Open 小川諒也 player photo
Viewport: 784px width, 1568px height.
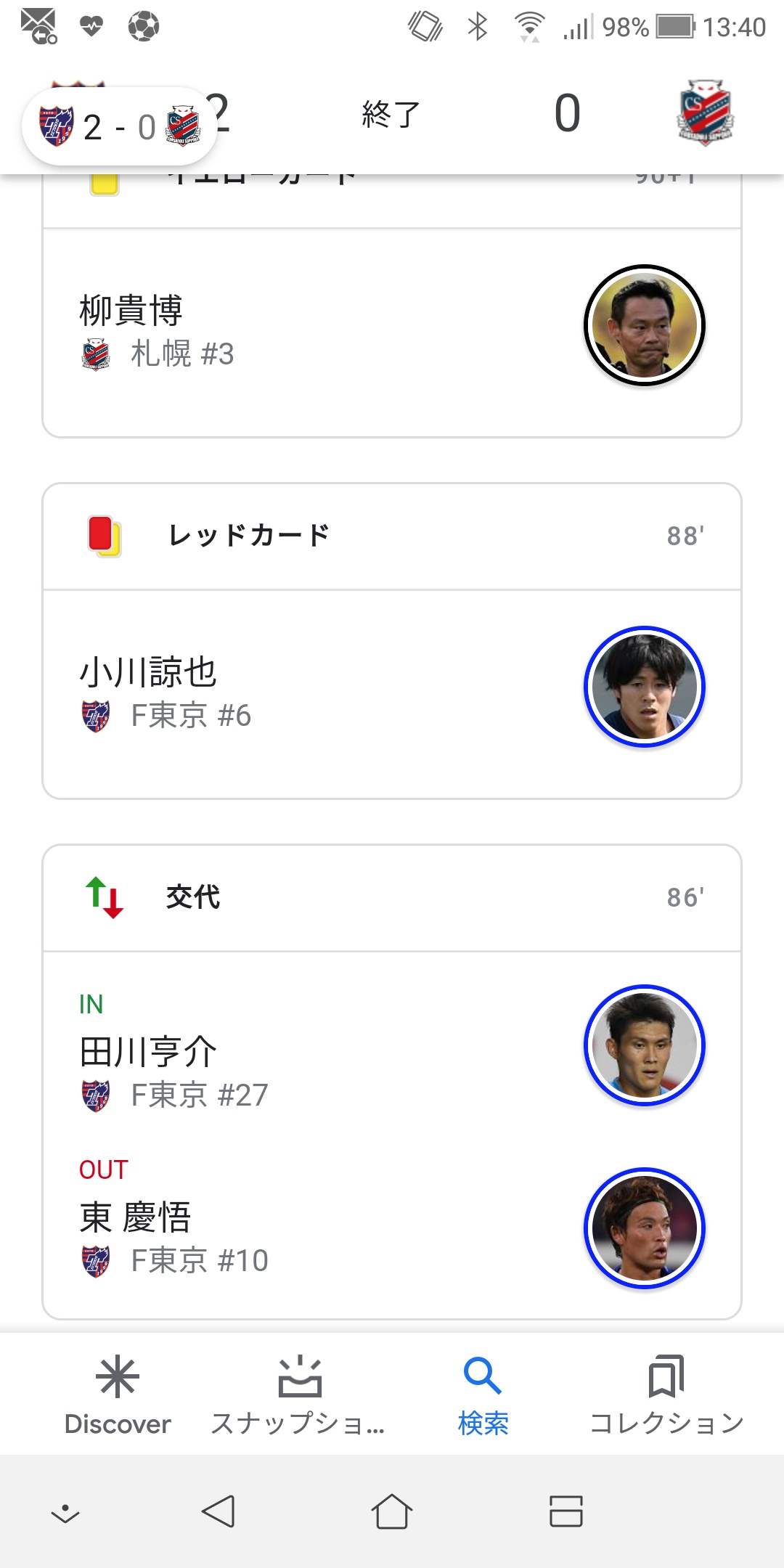click(645, 687)
